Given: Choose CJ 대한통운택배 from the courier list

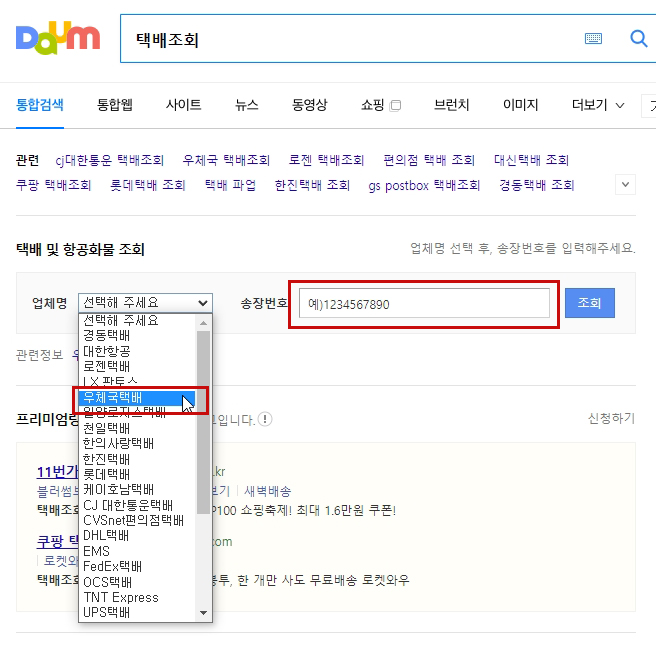Looking at the screenshot, I should coord(137,505).
